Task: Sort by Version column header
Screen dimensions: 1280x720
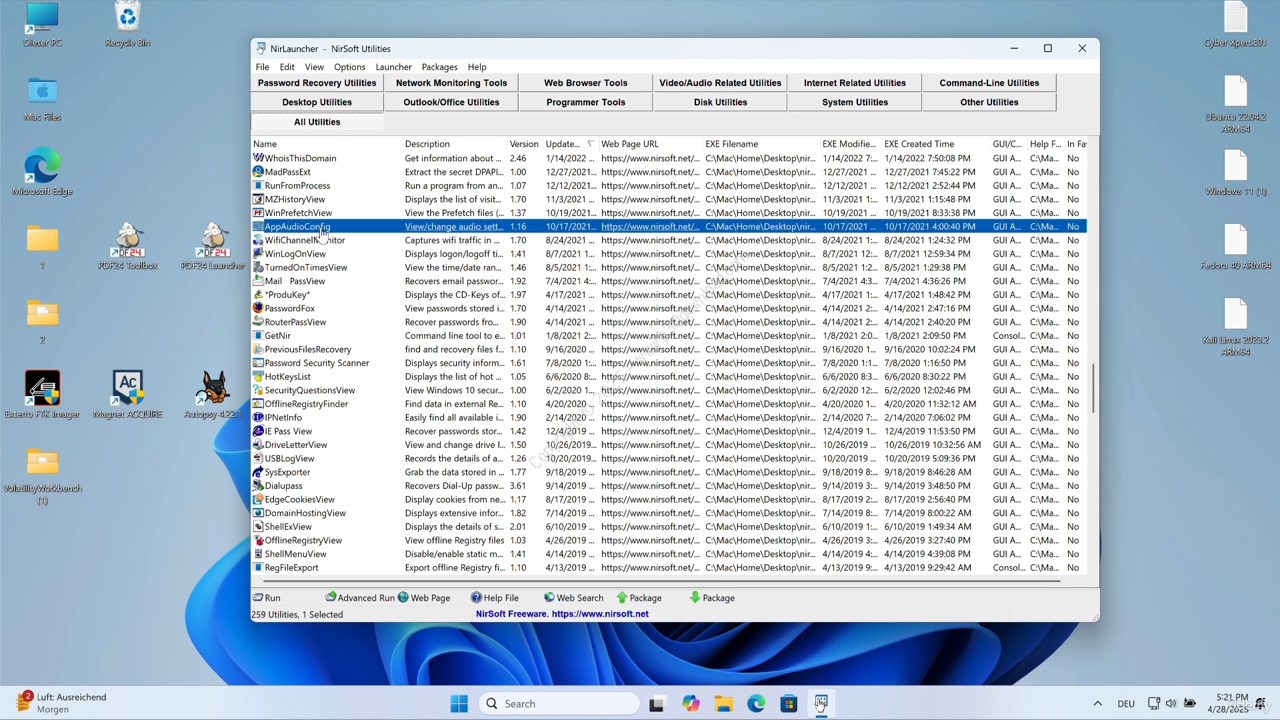Action: pyautogui.click(x=525, y=144)
